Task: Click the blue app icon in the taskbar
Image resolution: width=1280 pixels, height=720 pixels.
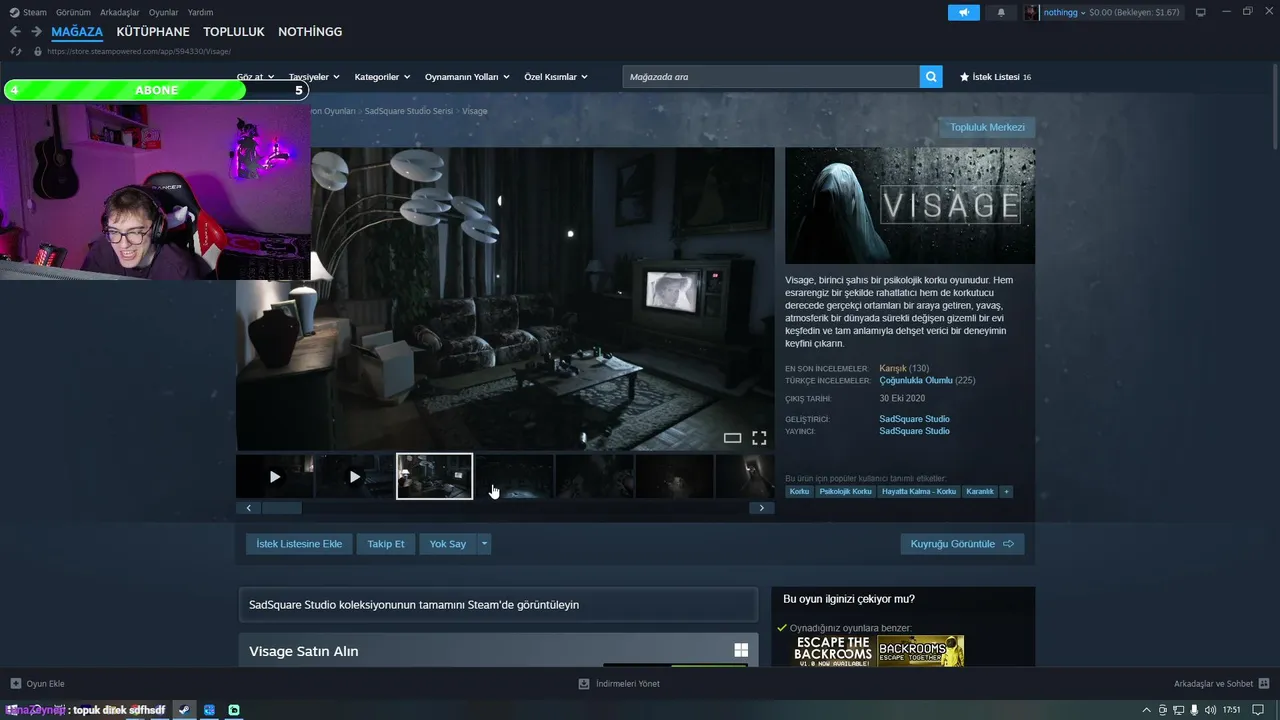Action: [209, 710]
